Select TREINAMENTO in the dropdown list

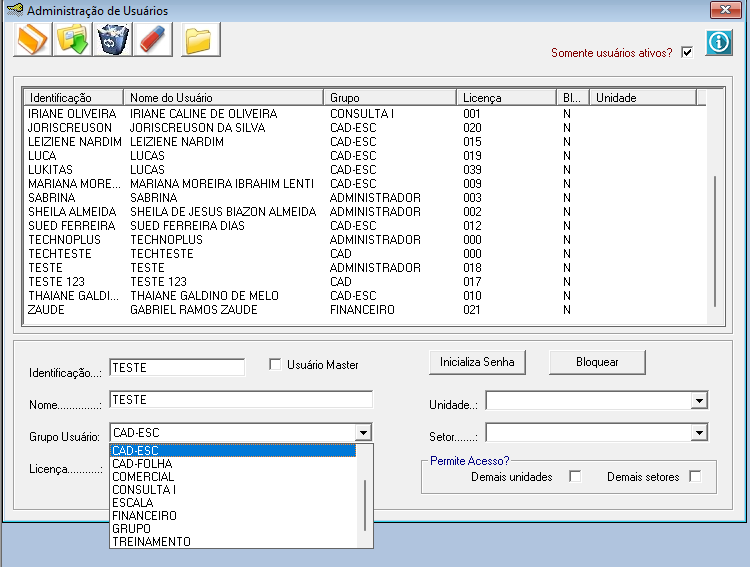pos(233,542)
